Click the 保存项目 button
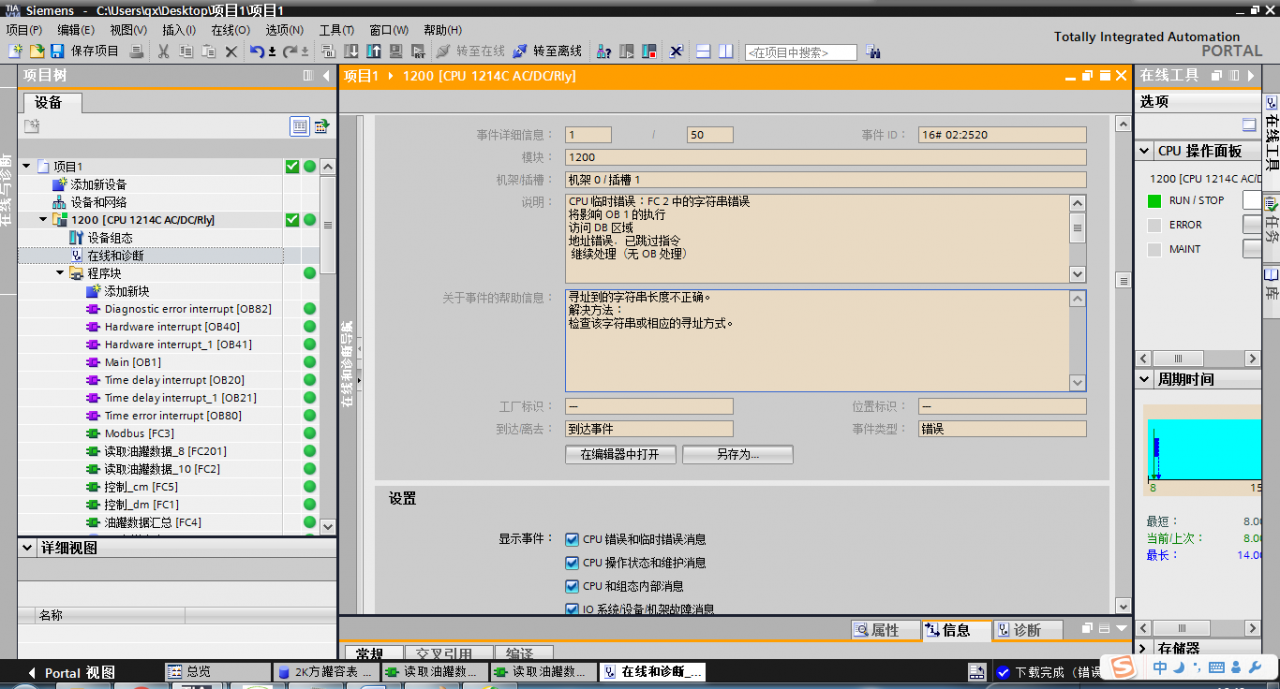The height and width of the screenshot is (689, 1280). (85, 51)
